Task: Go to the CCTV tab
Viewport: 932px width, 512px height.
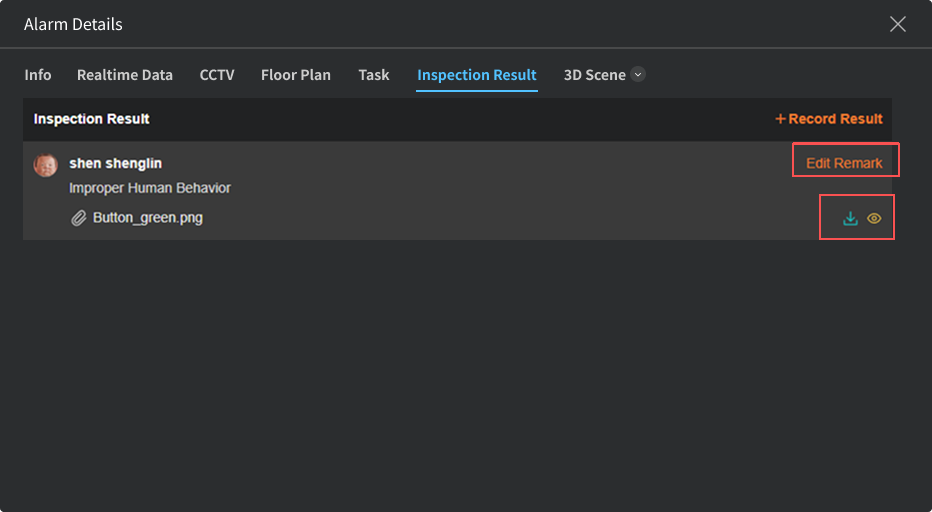Action: pos(217,75)
